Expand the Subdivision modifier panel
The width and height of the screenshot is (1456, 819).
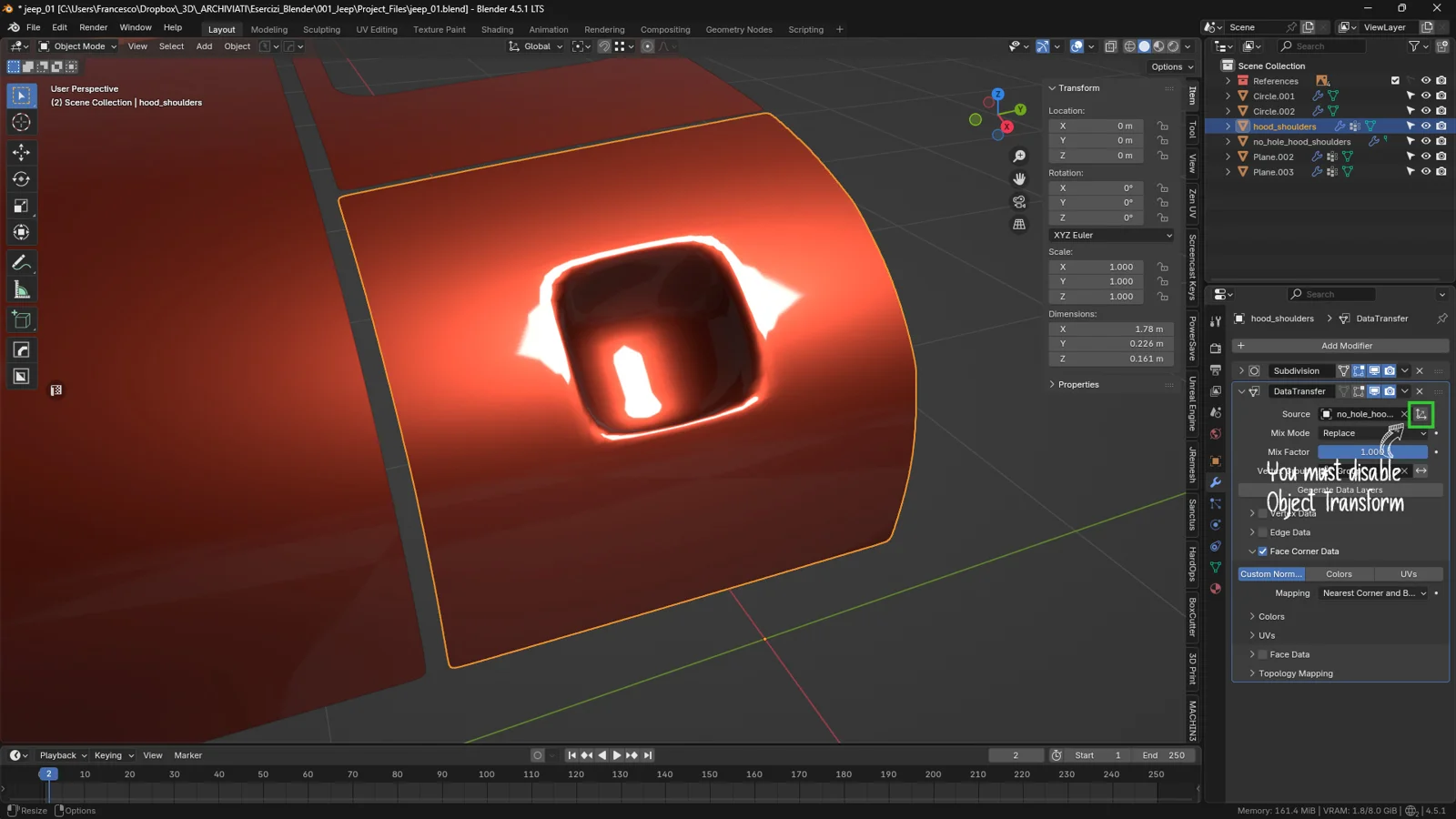1241,371
